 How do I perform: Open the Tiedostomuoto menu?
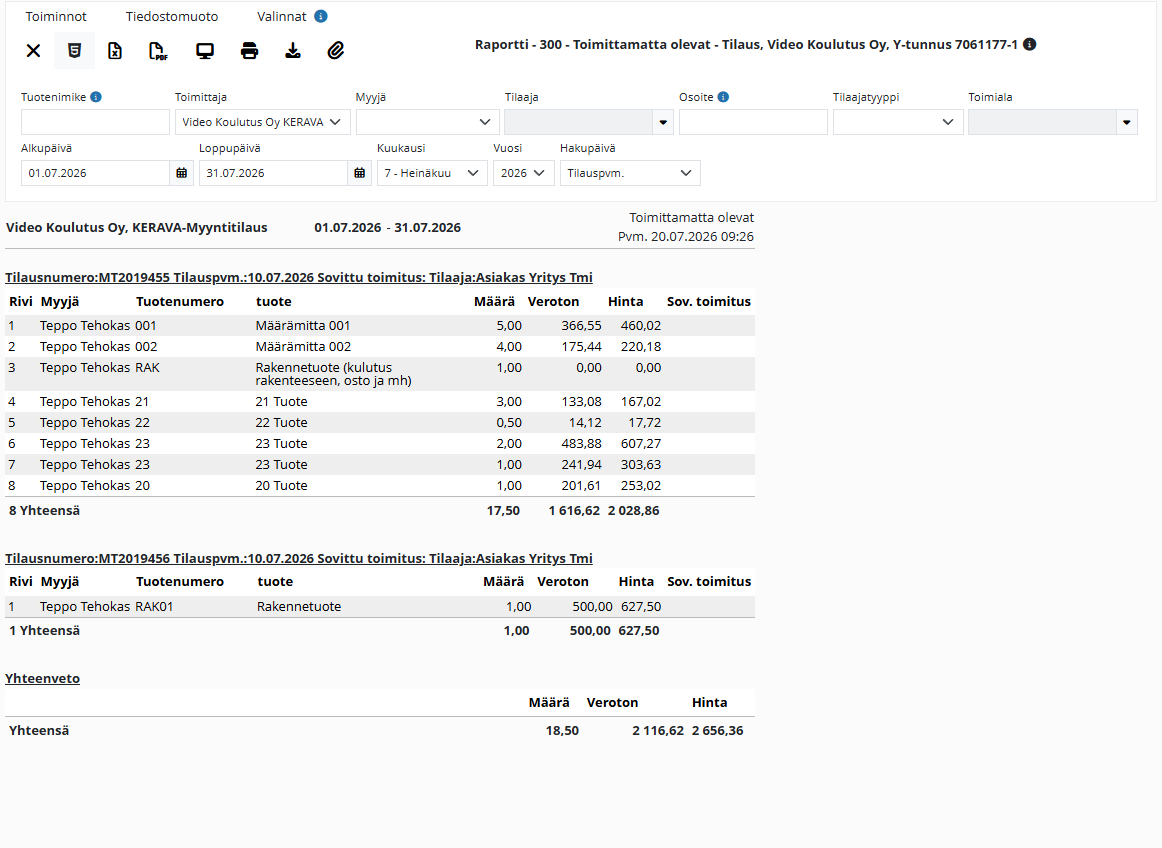[172, 16]
